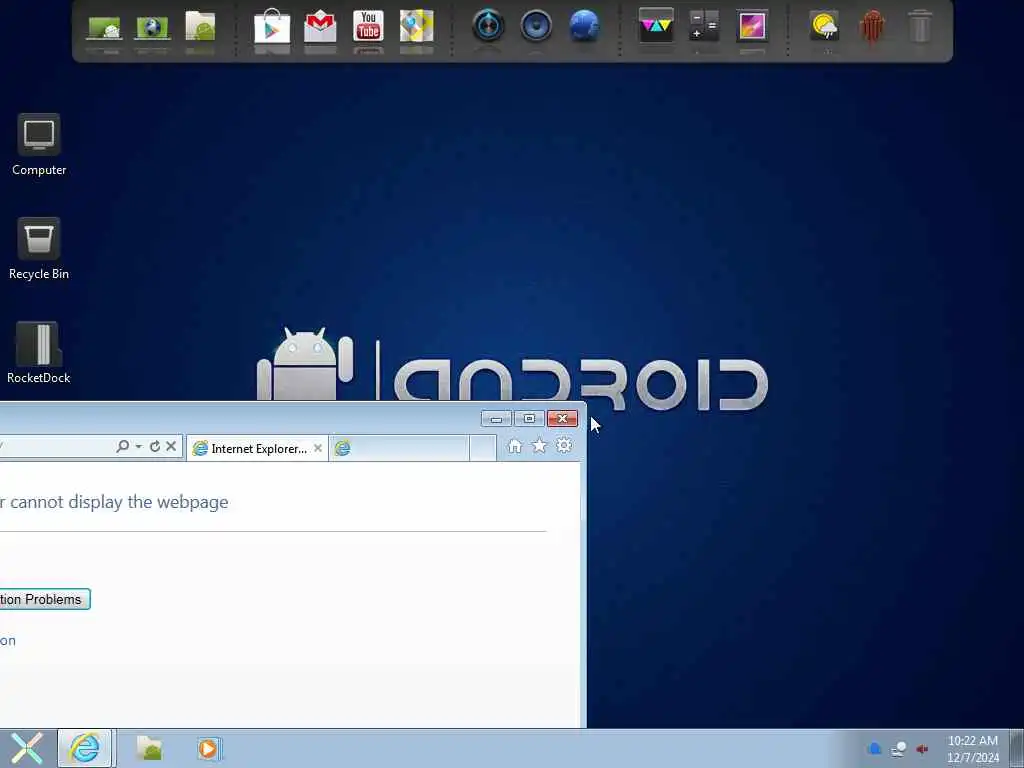This screenshot has width=1024, height=768.
Task: Click the Diagnose Connection Problems button
Action: (x=43, y=600)
